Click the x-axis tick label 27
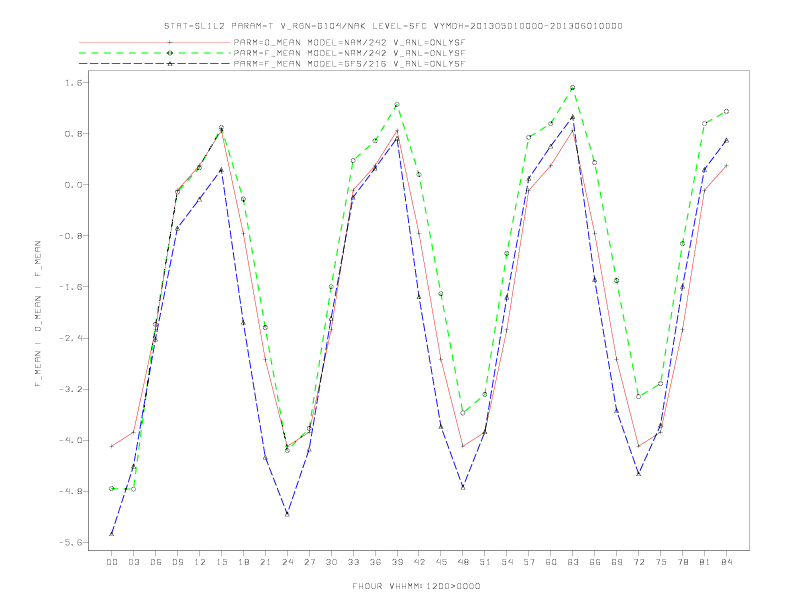The width and height of the screenshot is (792, 612). coord(309,562)
